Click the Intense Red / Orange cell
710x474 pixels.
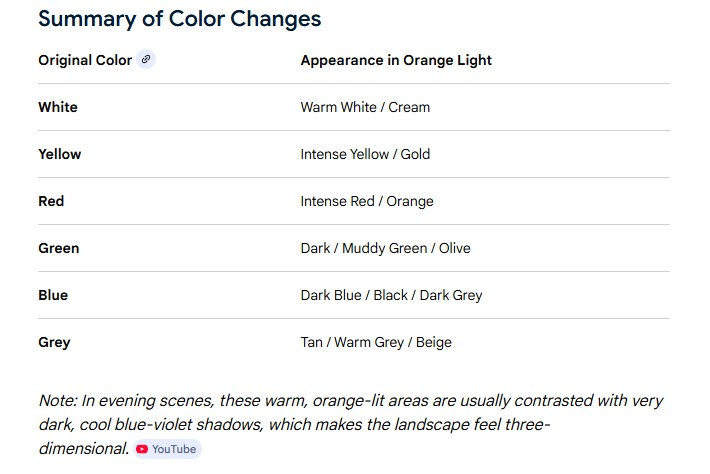click(x=367, y=201)
